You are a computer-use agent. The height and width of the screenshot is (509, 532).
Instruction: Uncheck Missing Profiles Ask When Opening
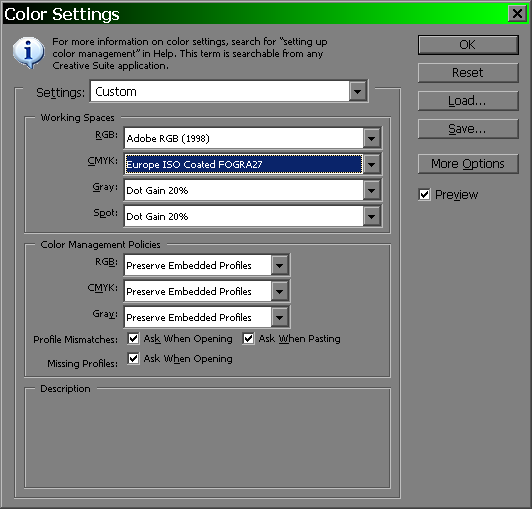coord(133,359)
